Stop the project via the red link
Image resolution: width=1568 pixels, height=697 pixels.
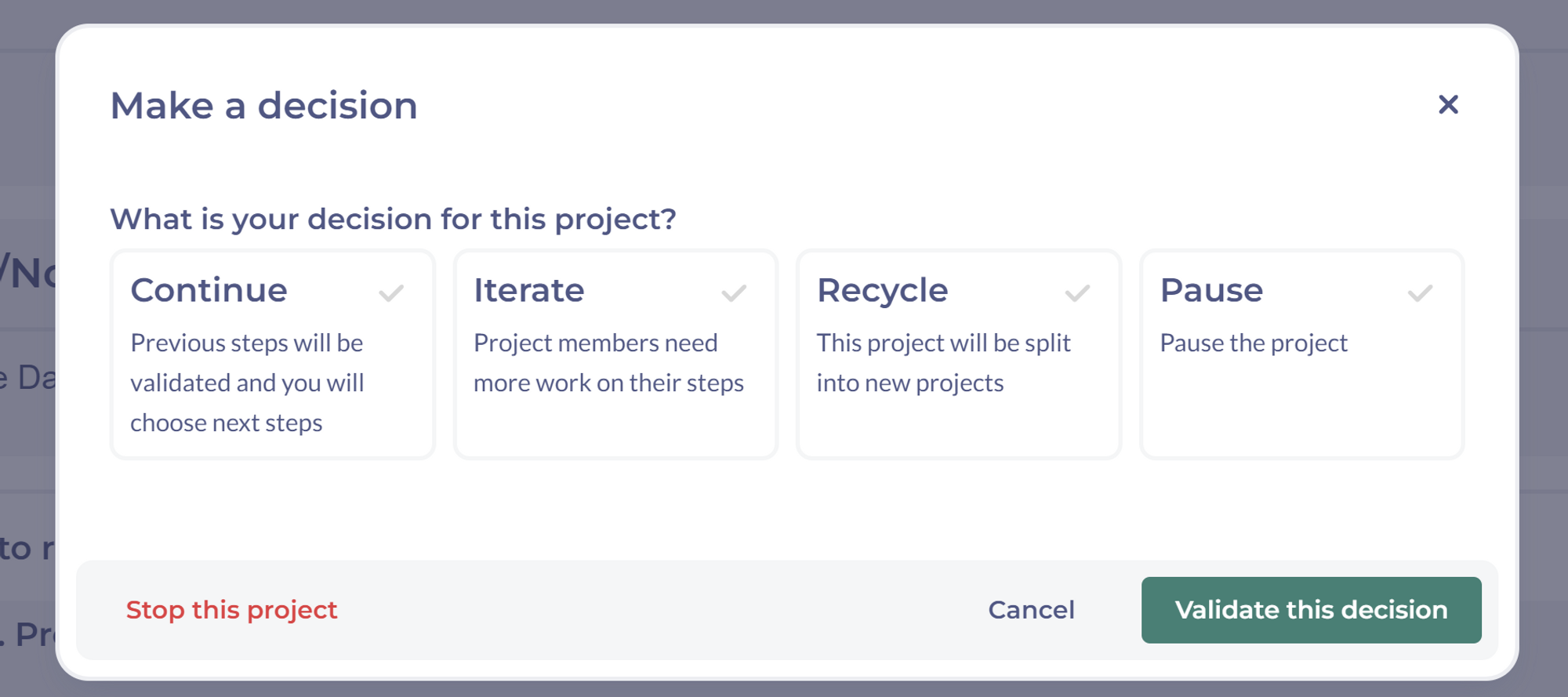[232, 610]
